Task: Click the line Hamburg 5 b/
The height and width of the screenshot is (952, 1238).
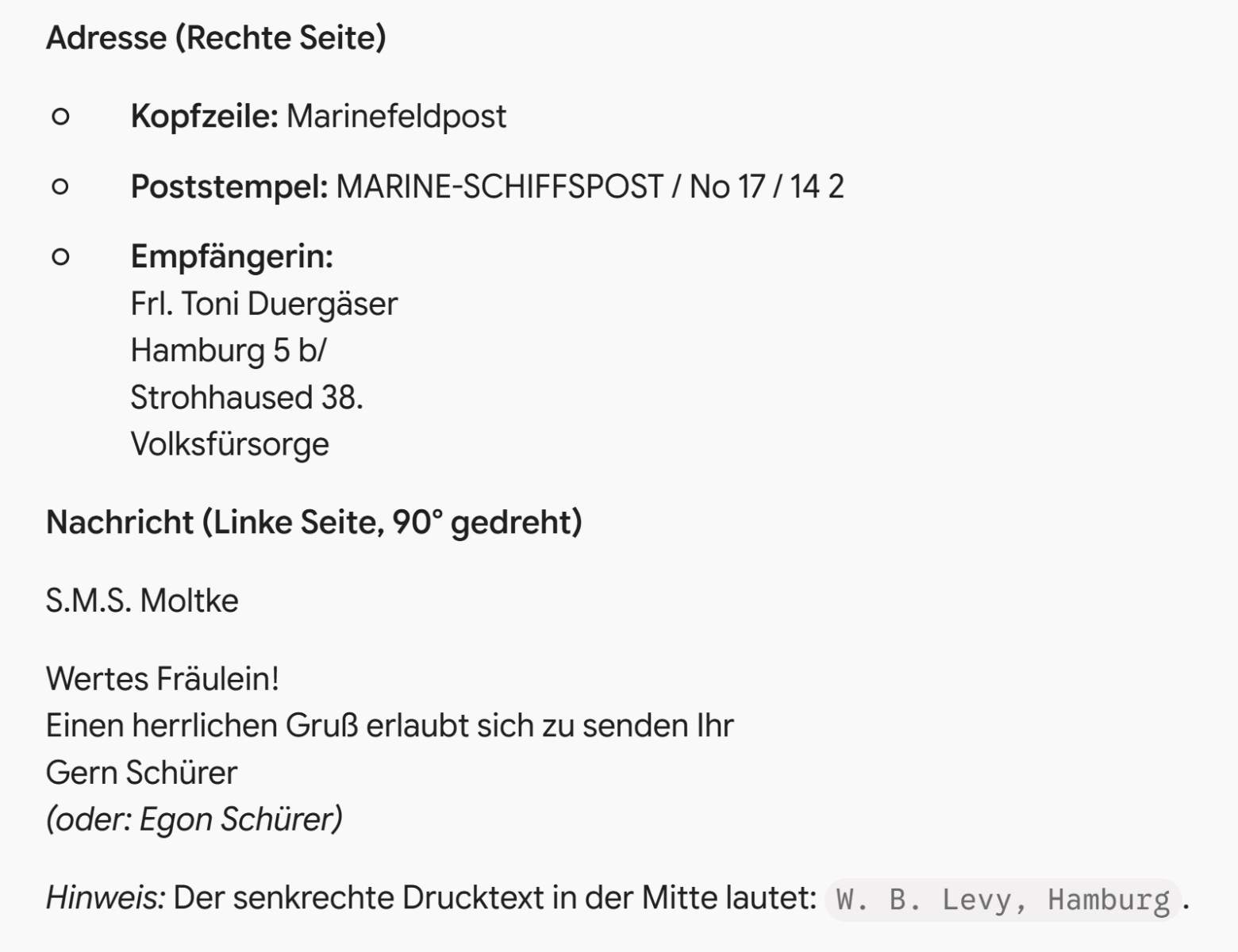Action: point(229,351)
